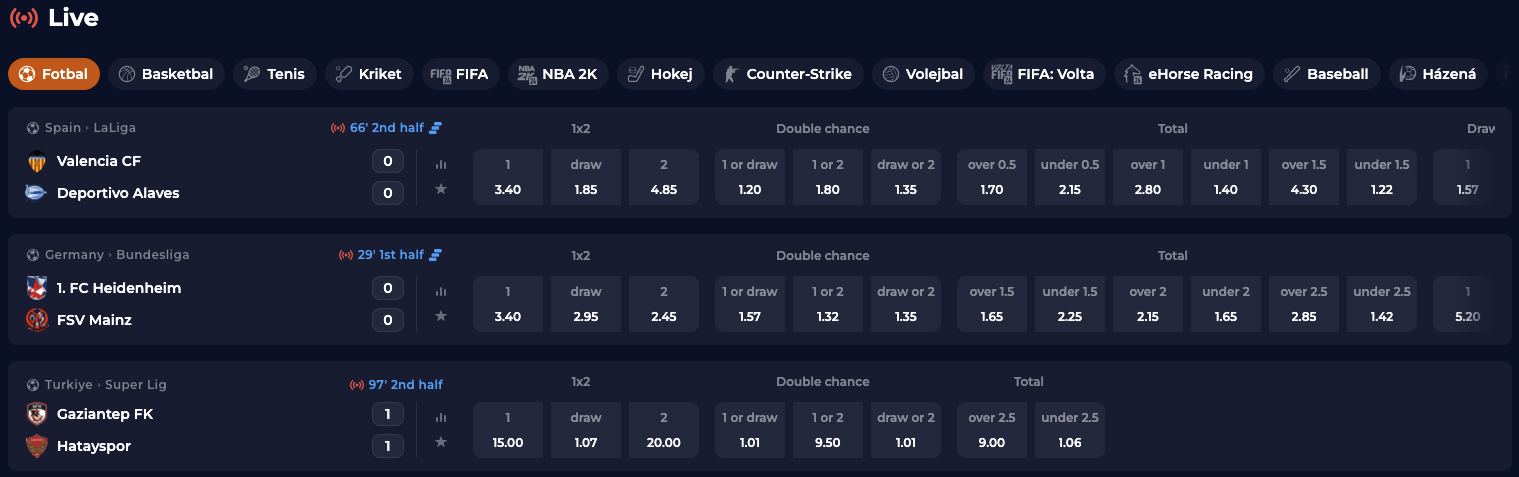This screenshot has width=1519, height=477.
Task: Bet on Valencia win at 3.40
Action: [x=508, y=177]
